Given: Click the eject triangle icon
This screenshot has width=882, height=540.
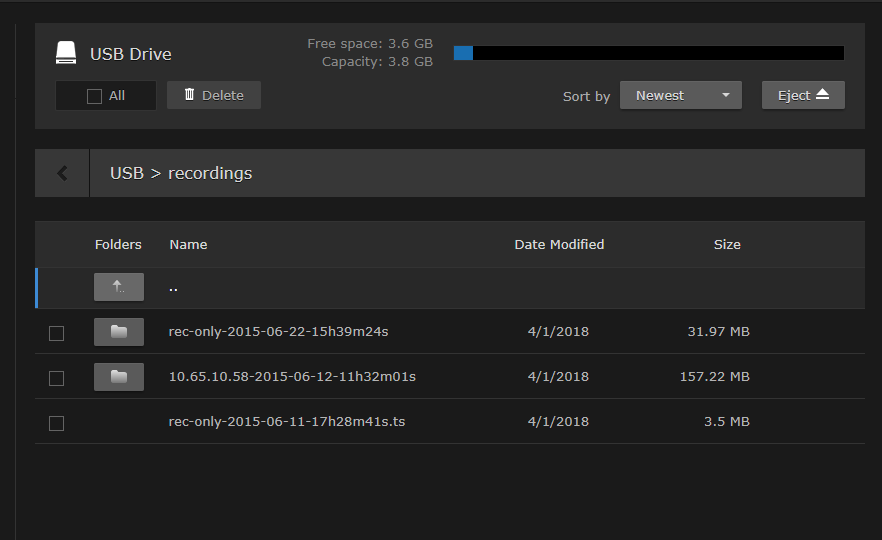Looking at the screenshot, I should point(823,94).
